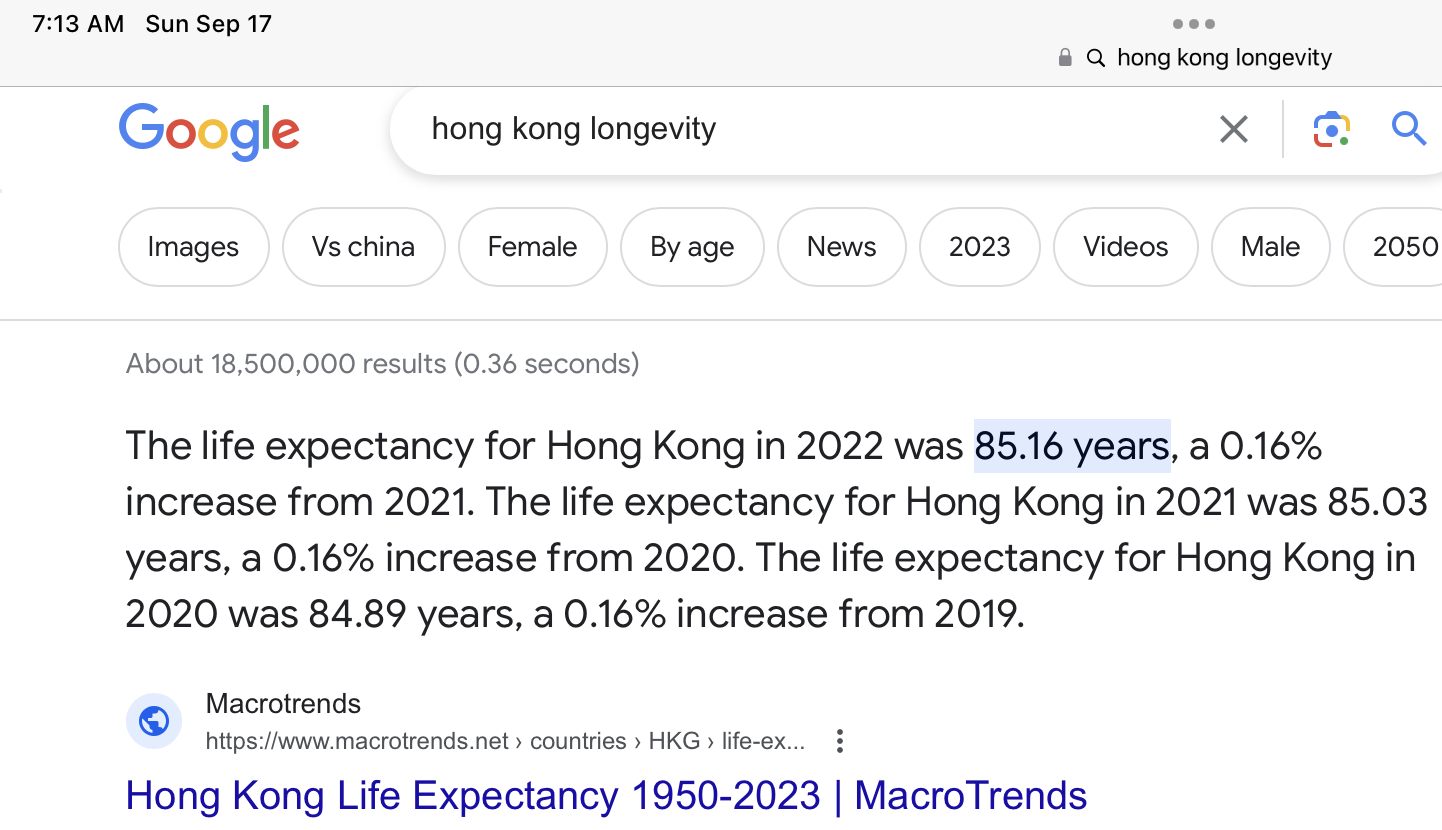1442x830 pixels.
Task: Select the 2023 filter chip
Action: [x=979, y=247]
